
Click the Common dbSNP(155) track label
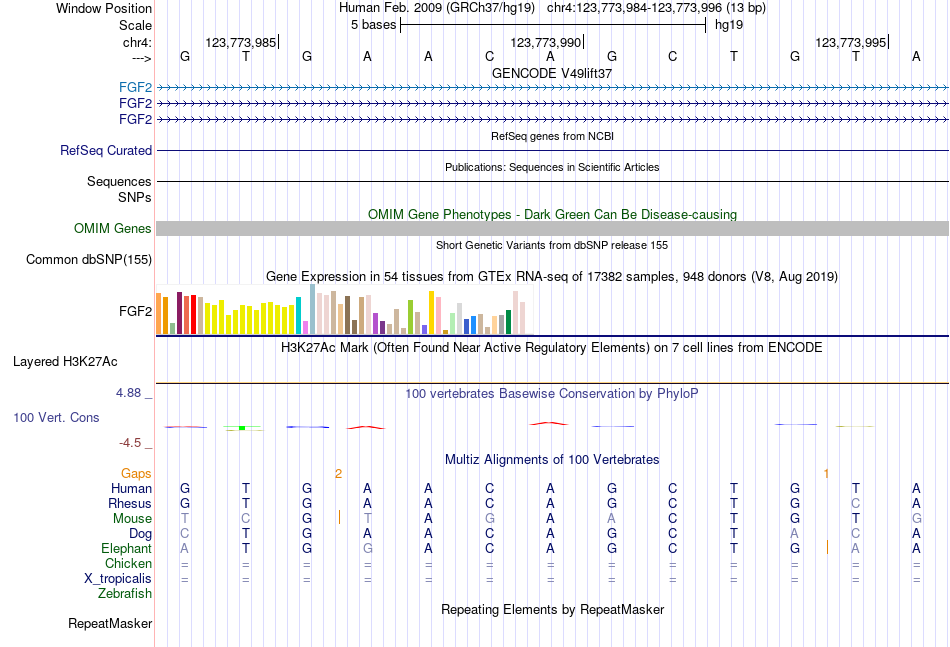click(88, 259)
